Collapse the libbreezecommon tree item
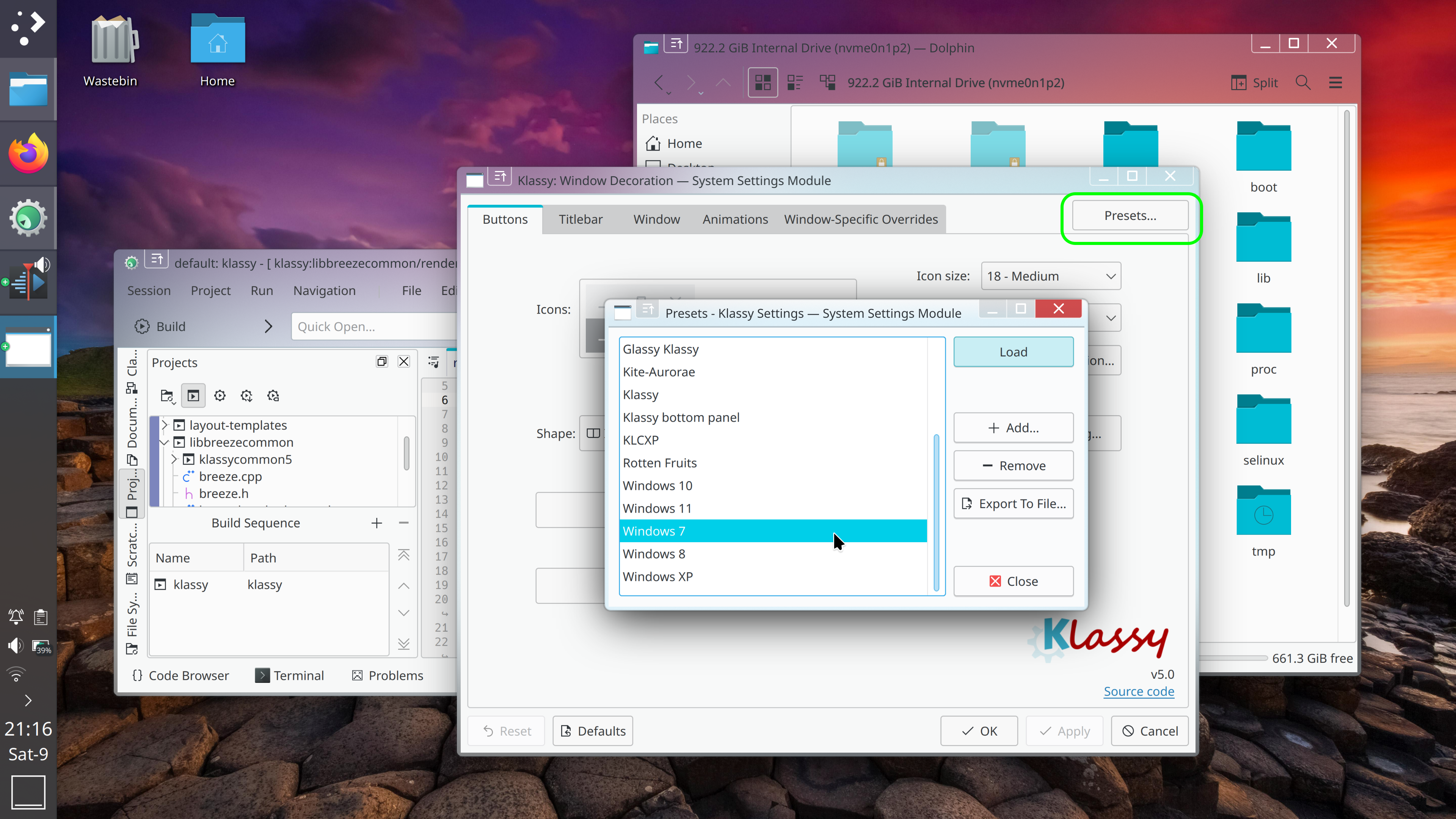Image resolution: width=1456 pixels, height=819 pixels. coord(165,442)
